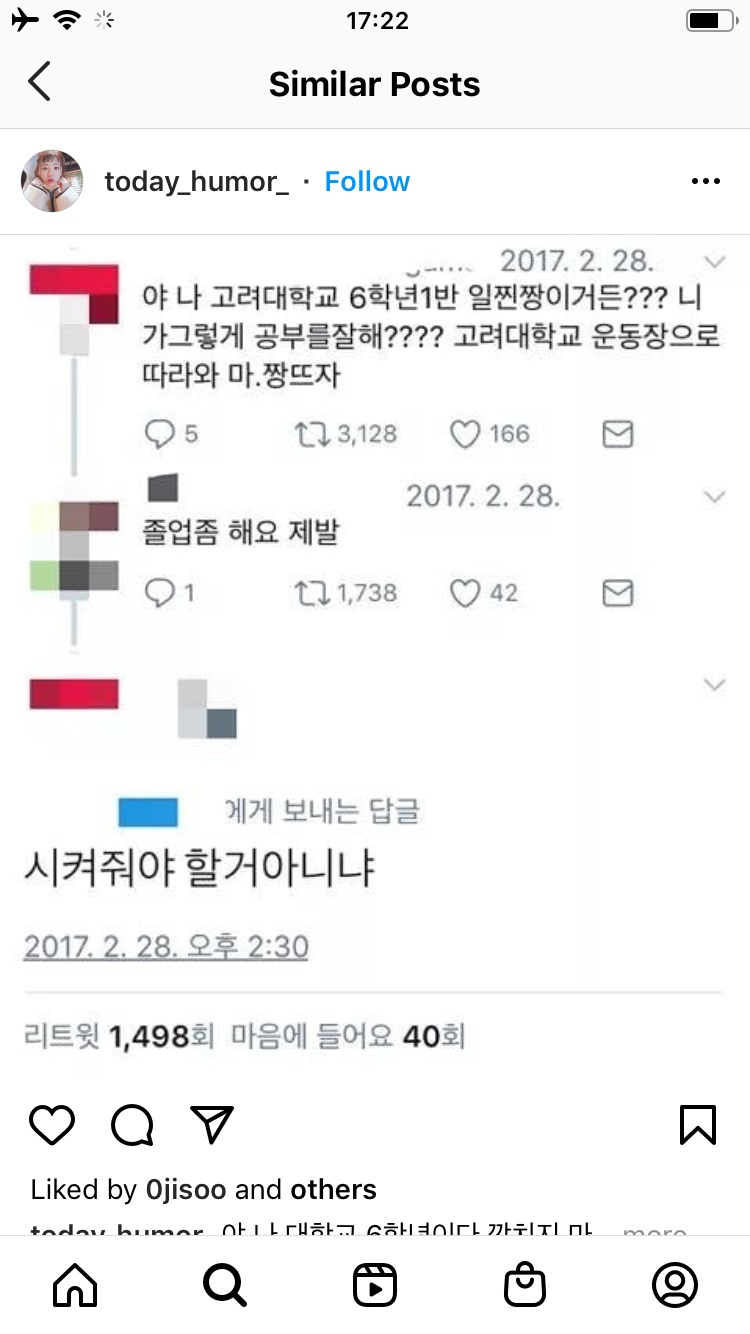Tap today_humor_ profile picture avatar
Viewport: 750px width, 1334px height.
pos(52,181)
